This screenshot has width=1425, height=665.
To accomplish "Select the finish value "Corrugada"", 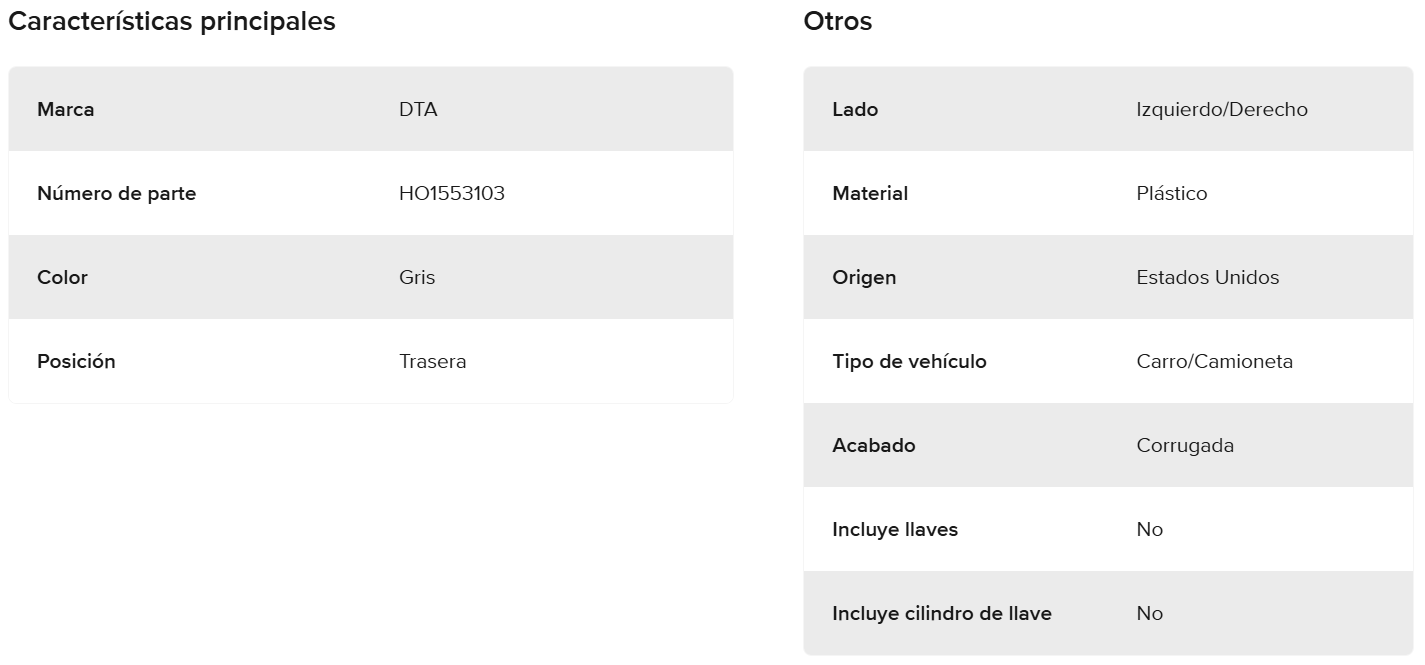I will coord(1185,445).
